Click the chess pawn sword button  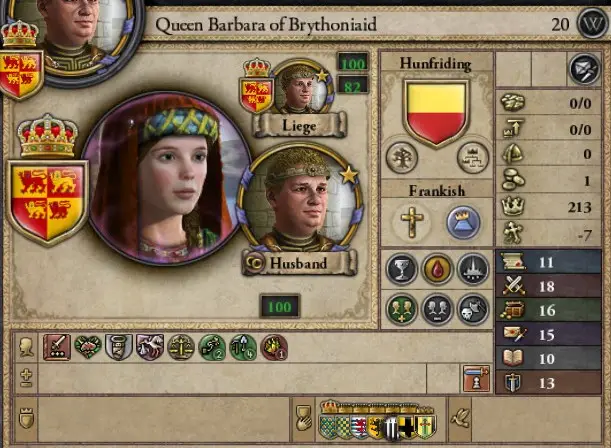click(476, 378)
